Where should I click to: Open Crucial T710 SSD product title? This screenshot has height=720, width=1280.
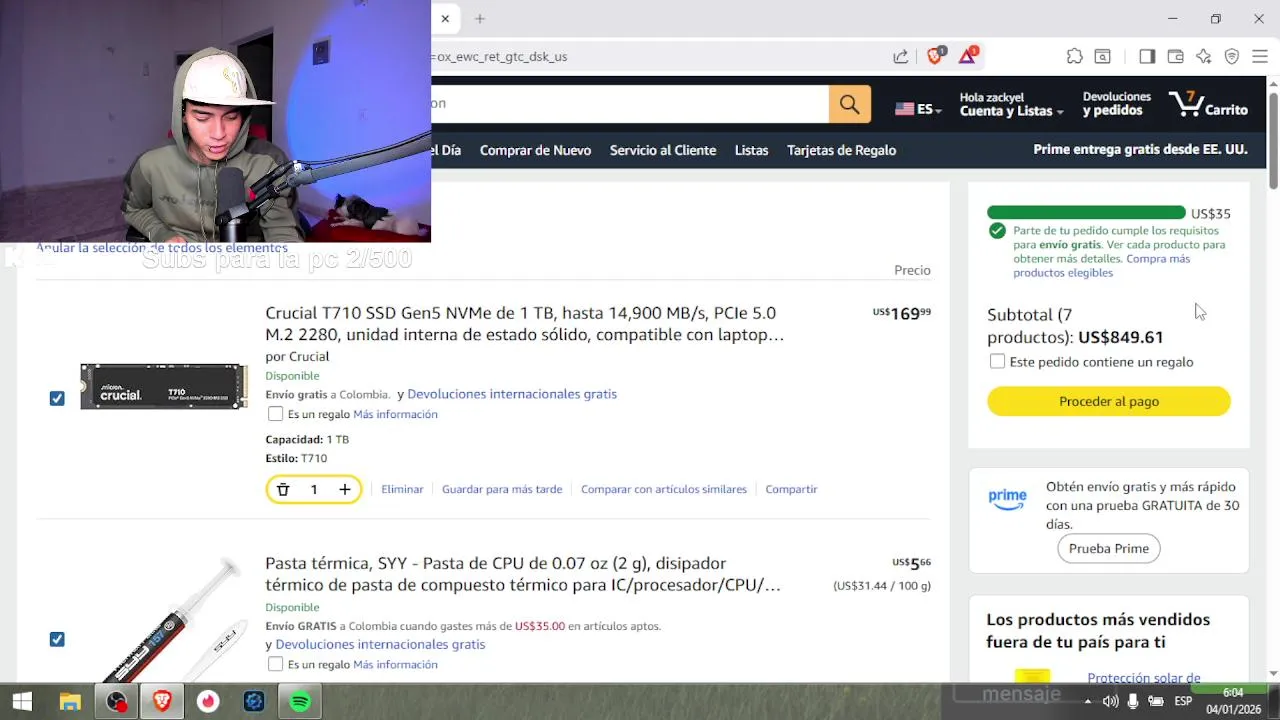point(524,324)
